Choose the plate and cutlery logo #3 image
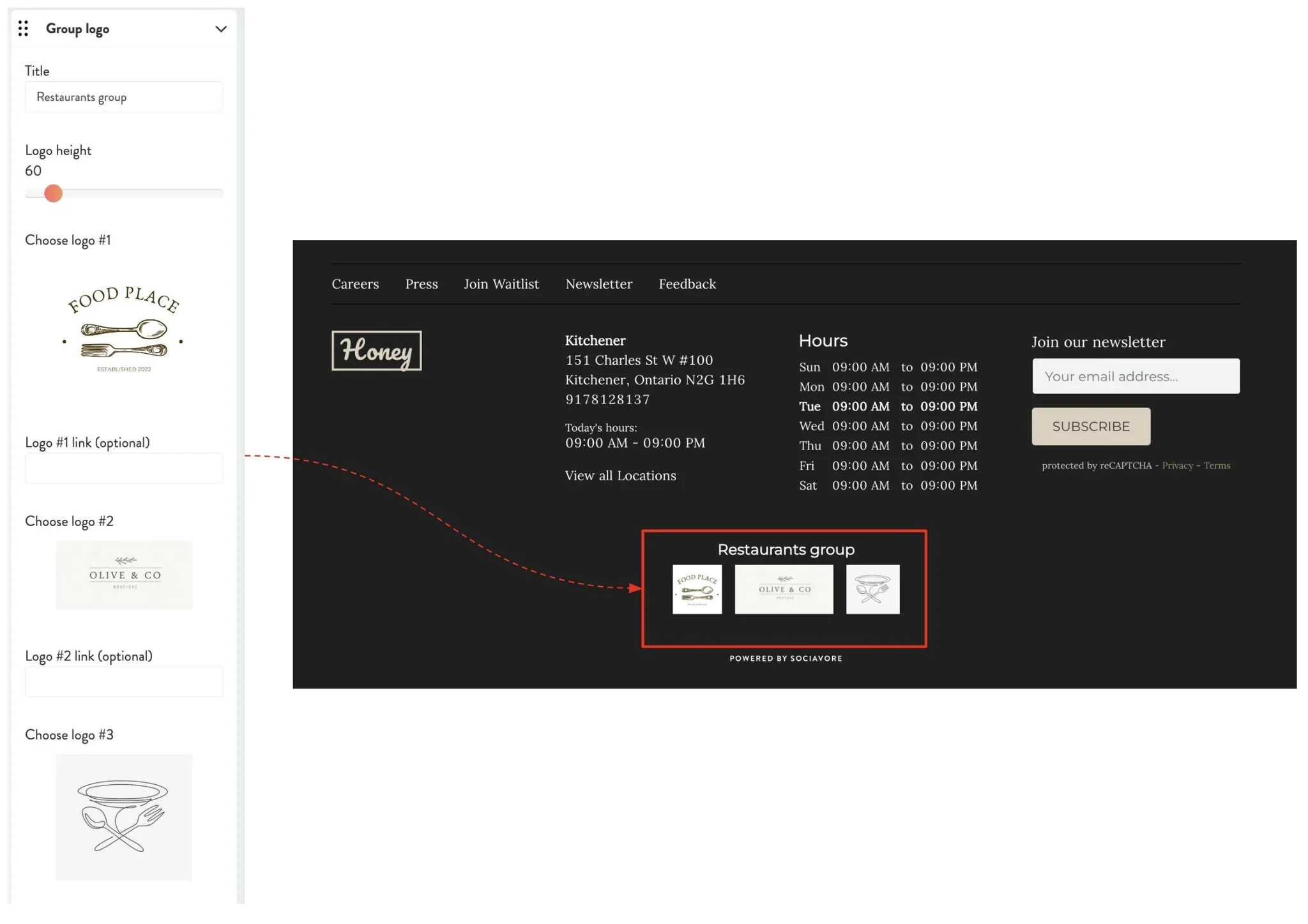This screenshot has height=924, width=1308. (124, 817)
